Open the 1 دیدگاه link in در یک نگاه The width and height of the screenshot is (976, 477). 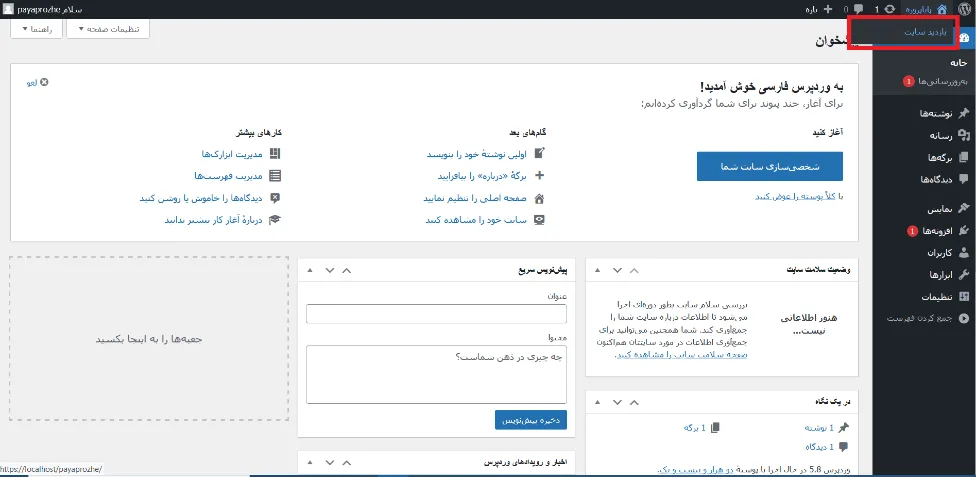819,446
